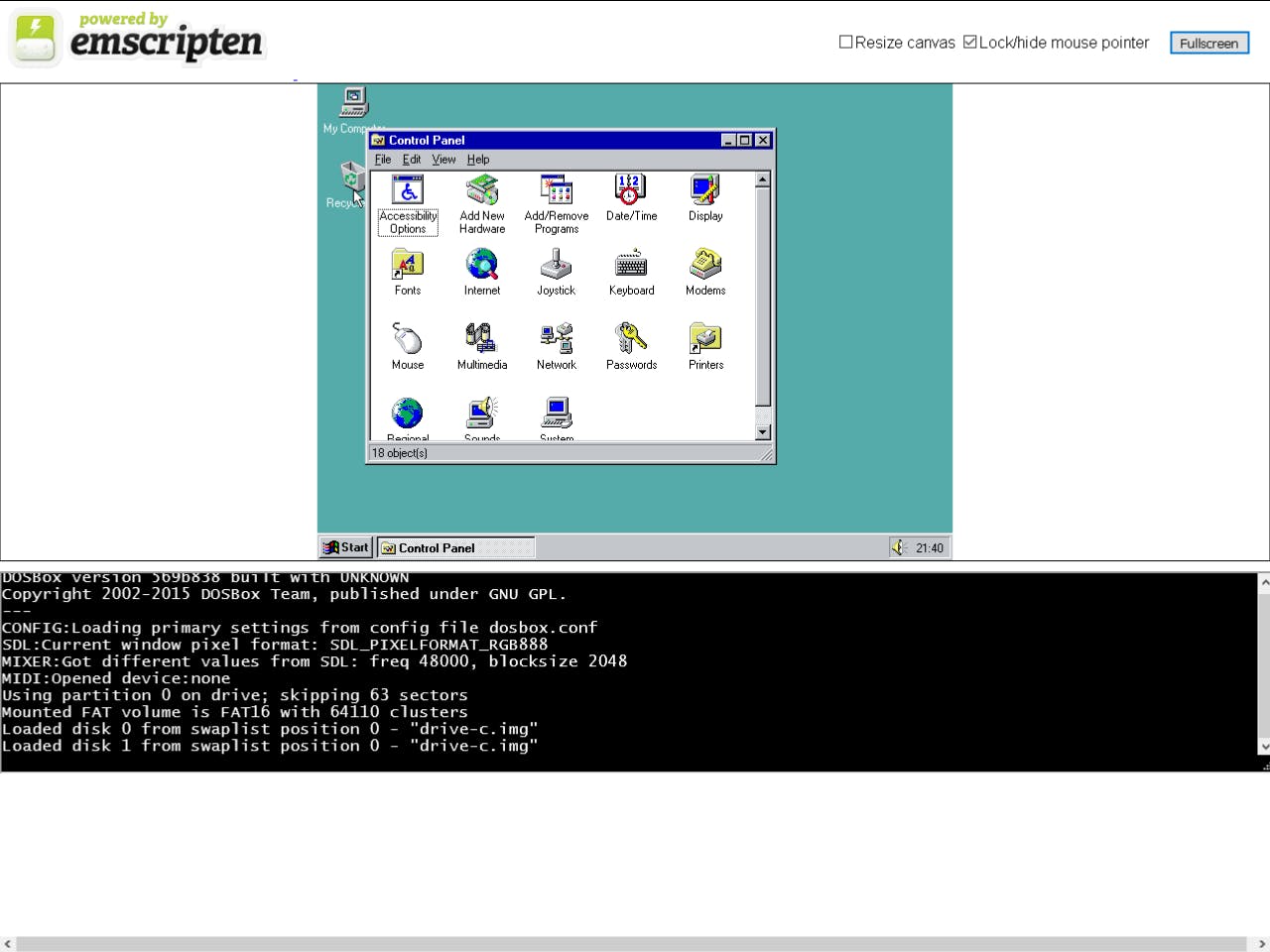The width and height of the screenshot is (1270, 952).
Task: Click the Control Panel scroll down arrow
Action: 763,432
